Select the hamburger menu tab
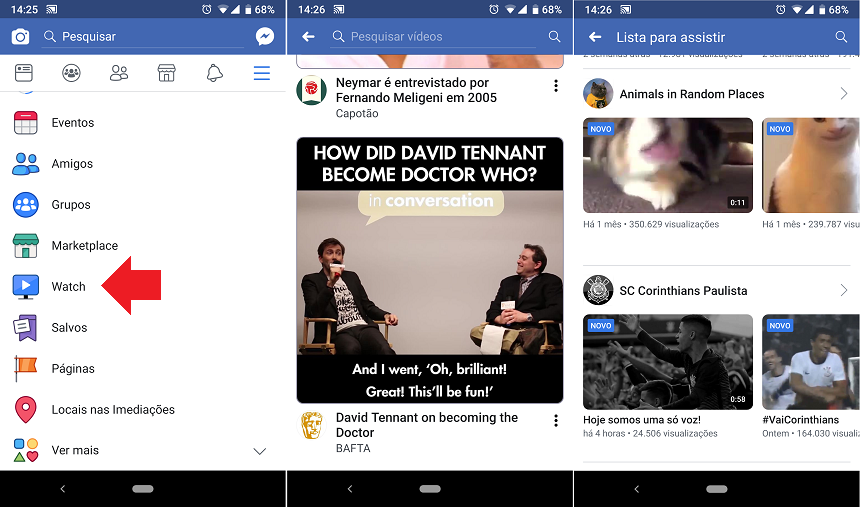Viewport: 860px width, 507px height. pyautogui.click(x=262, y=73)
